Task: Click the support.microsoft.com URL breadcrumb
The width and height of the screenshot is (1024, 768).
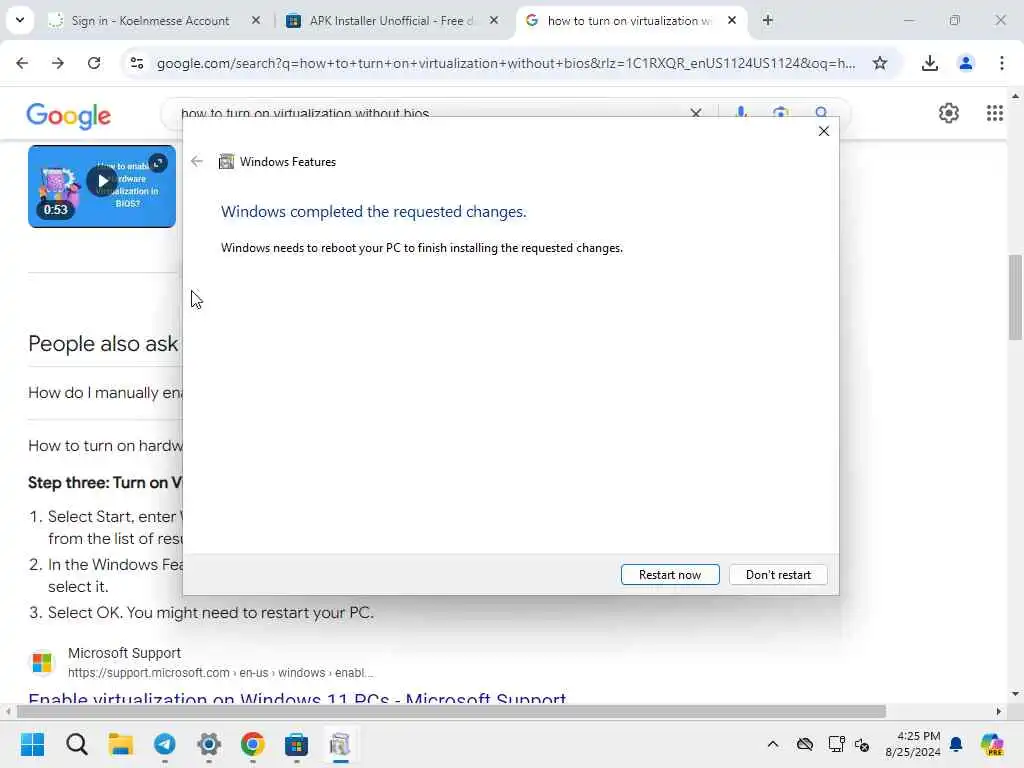Action: point(221,673)
